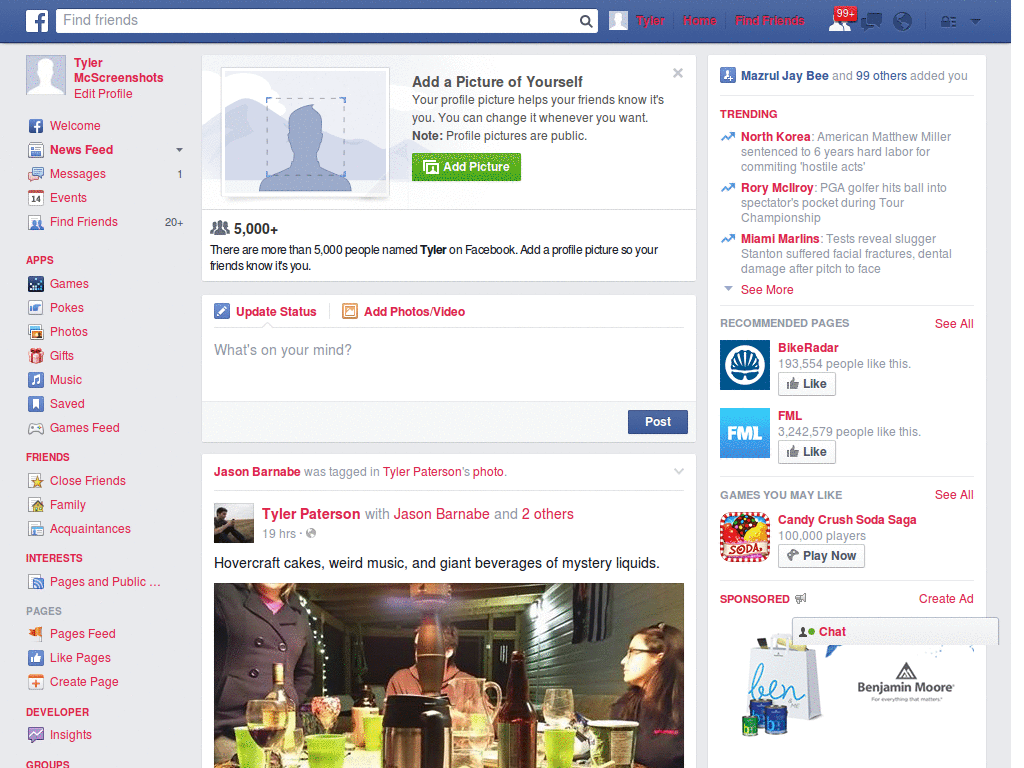Click the Benjamin Moore sponsored ad
Screen dimensions: 1024x768
point(847,685)
